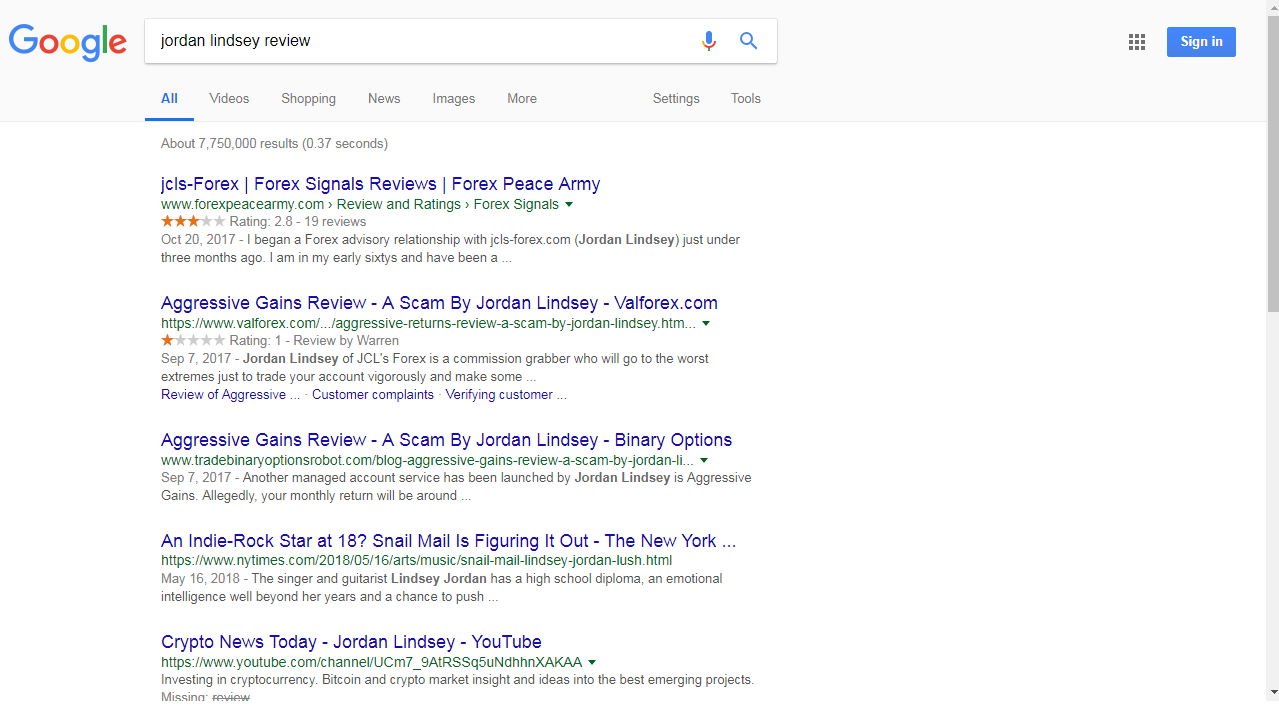Open the Valforex.com Aggressive Gains Review result

pos(439,303)
